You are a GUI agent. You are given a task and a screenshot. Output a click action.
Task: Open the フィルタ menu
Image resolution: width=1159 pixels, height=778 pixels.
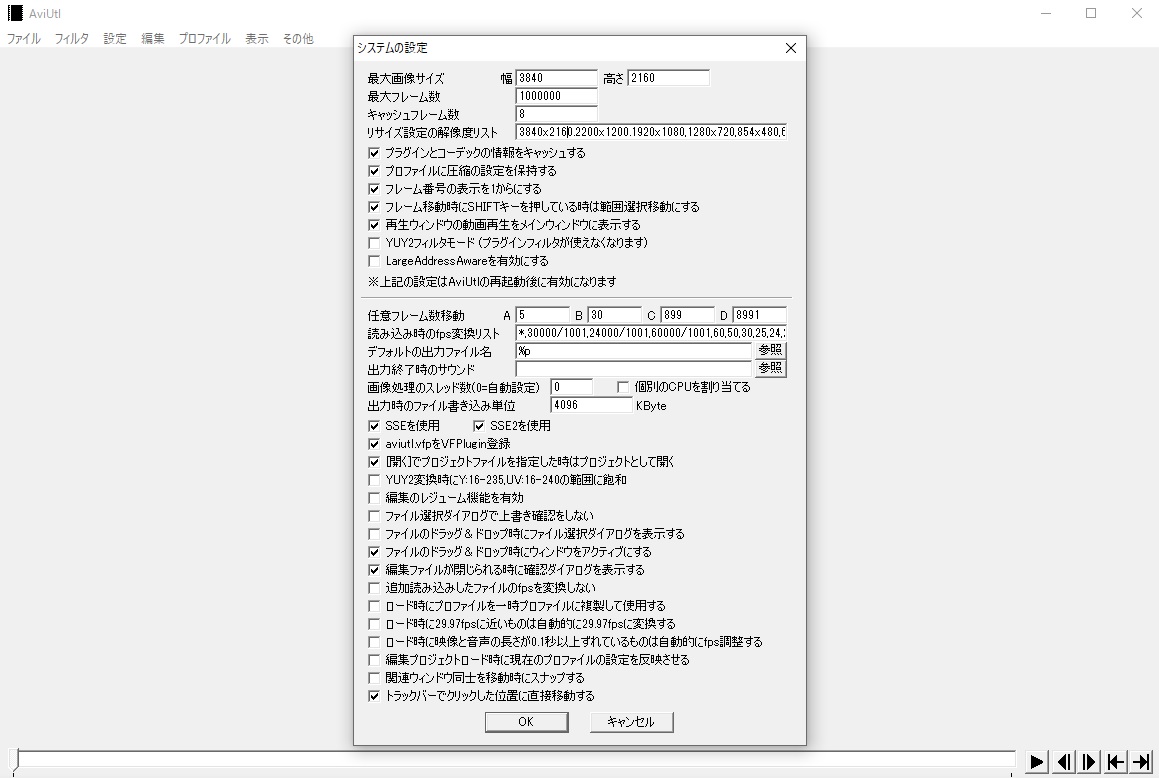click(72, 38)
